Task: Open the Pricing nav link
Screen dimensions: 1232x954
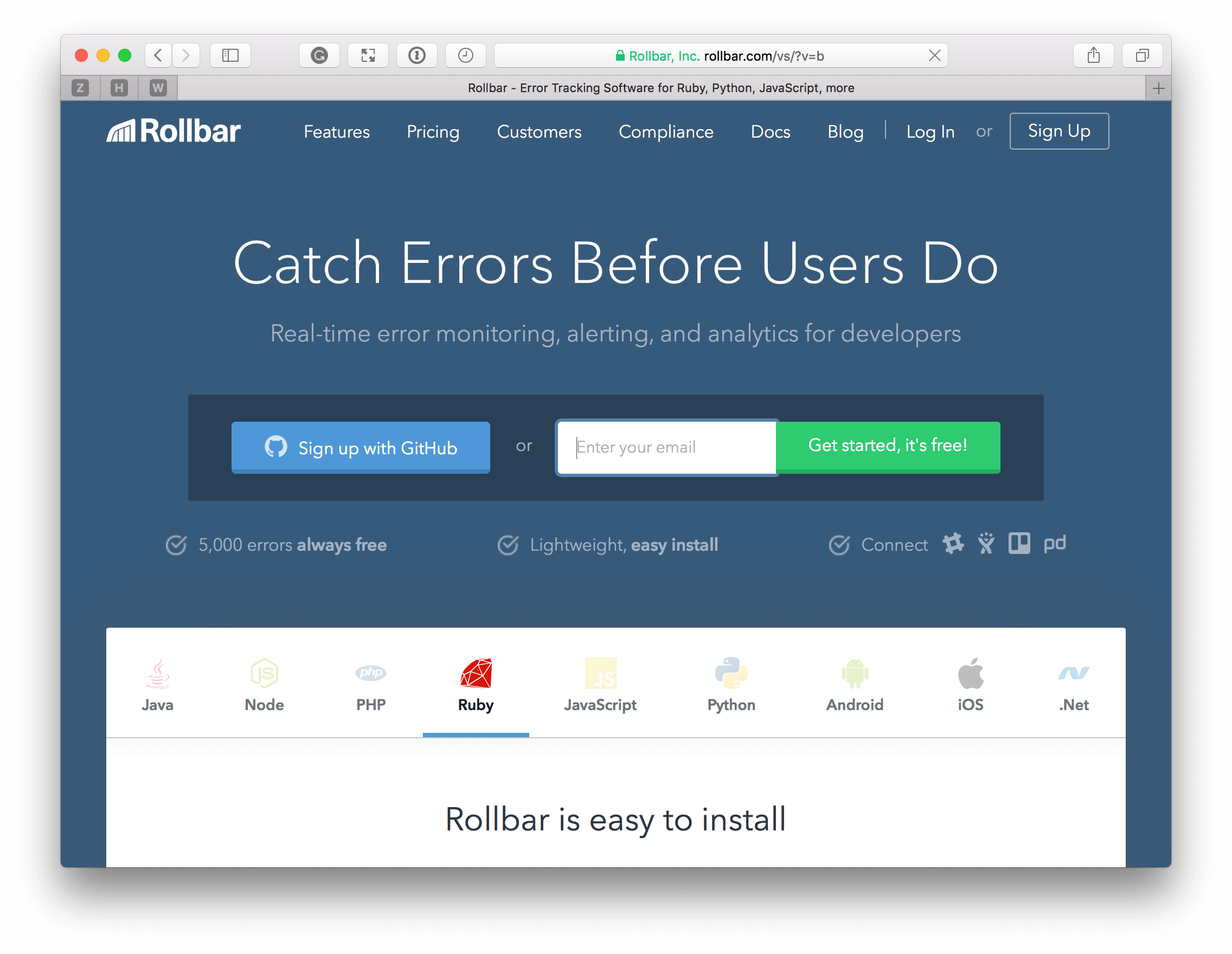Action: point(433,132)
